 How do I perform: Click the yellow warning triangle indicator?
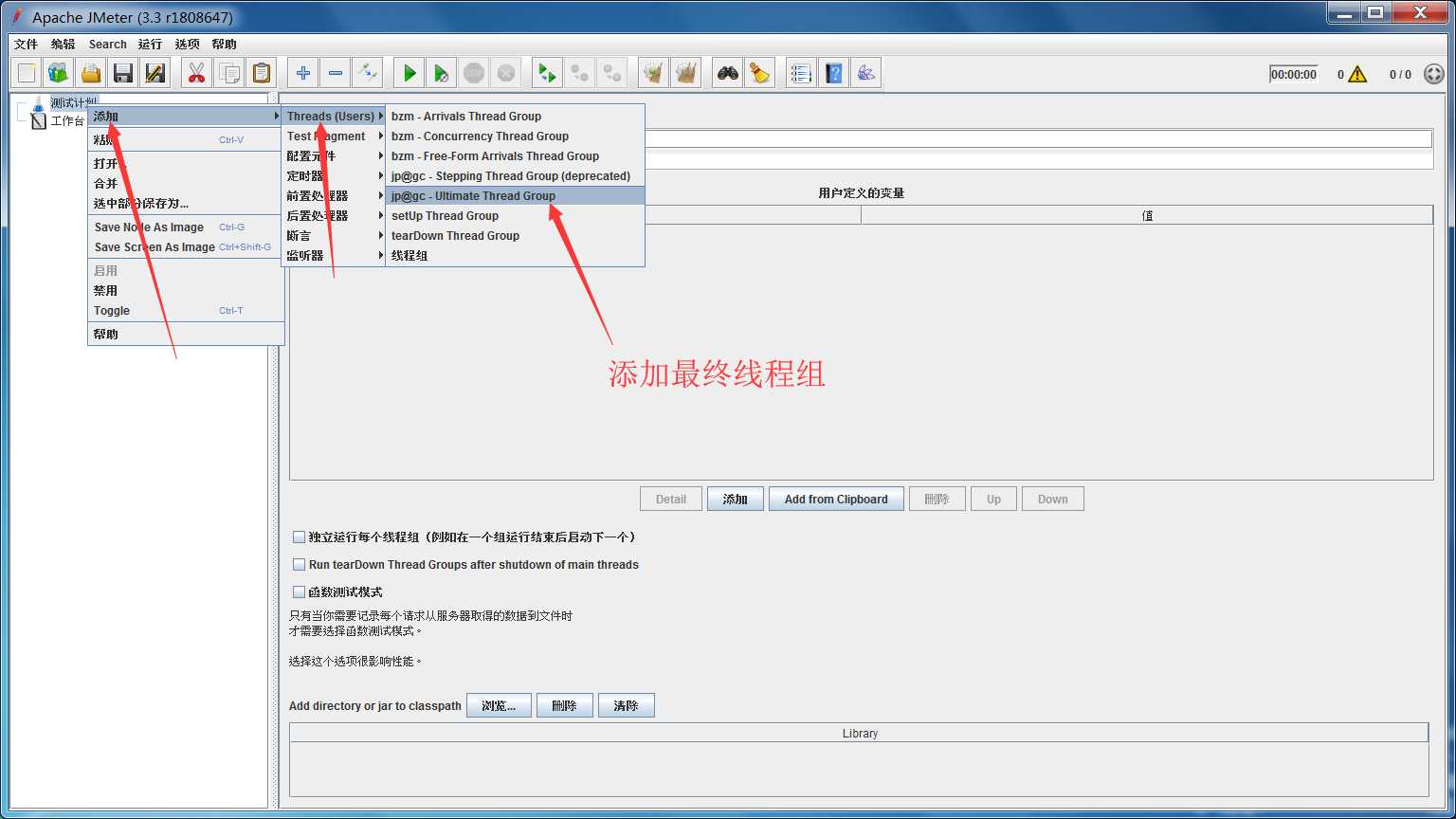coord(1357,74)
